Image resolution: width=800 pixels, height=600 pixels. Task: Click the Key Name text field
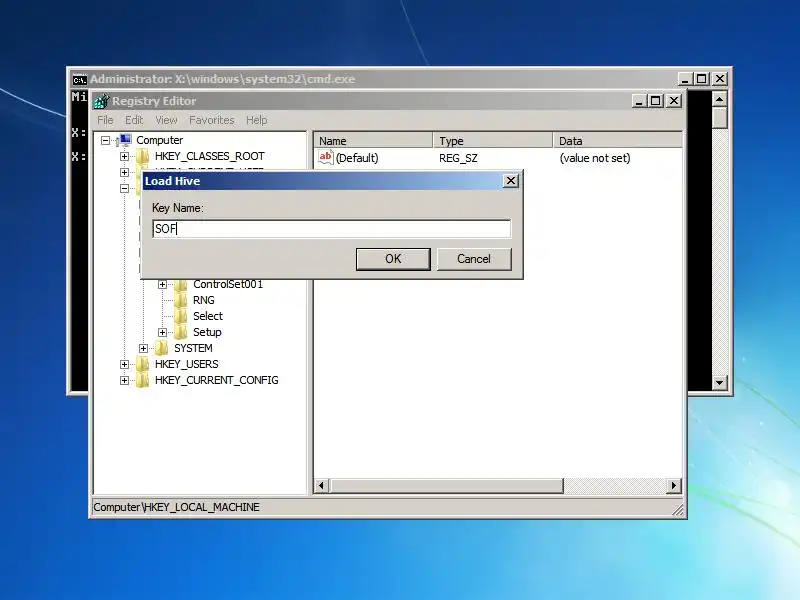click(x=332, y=229)
